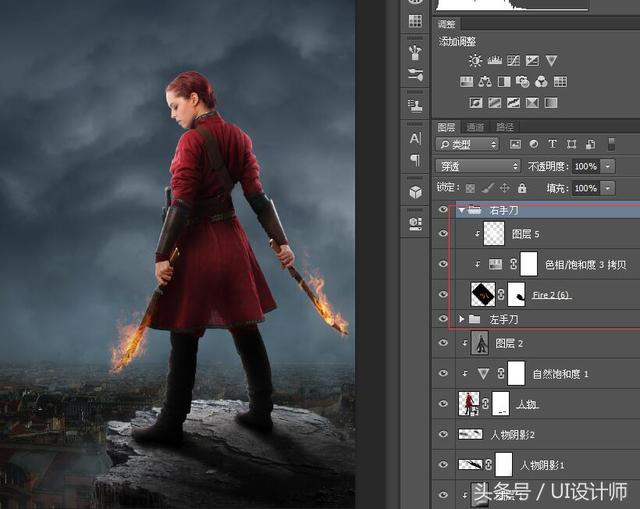Hide the 右手刀 group
This screenshot has width=640, height=509.
point(443,209)
